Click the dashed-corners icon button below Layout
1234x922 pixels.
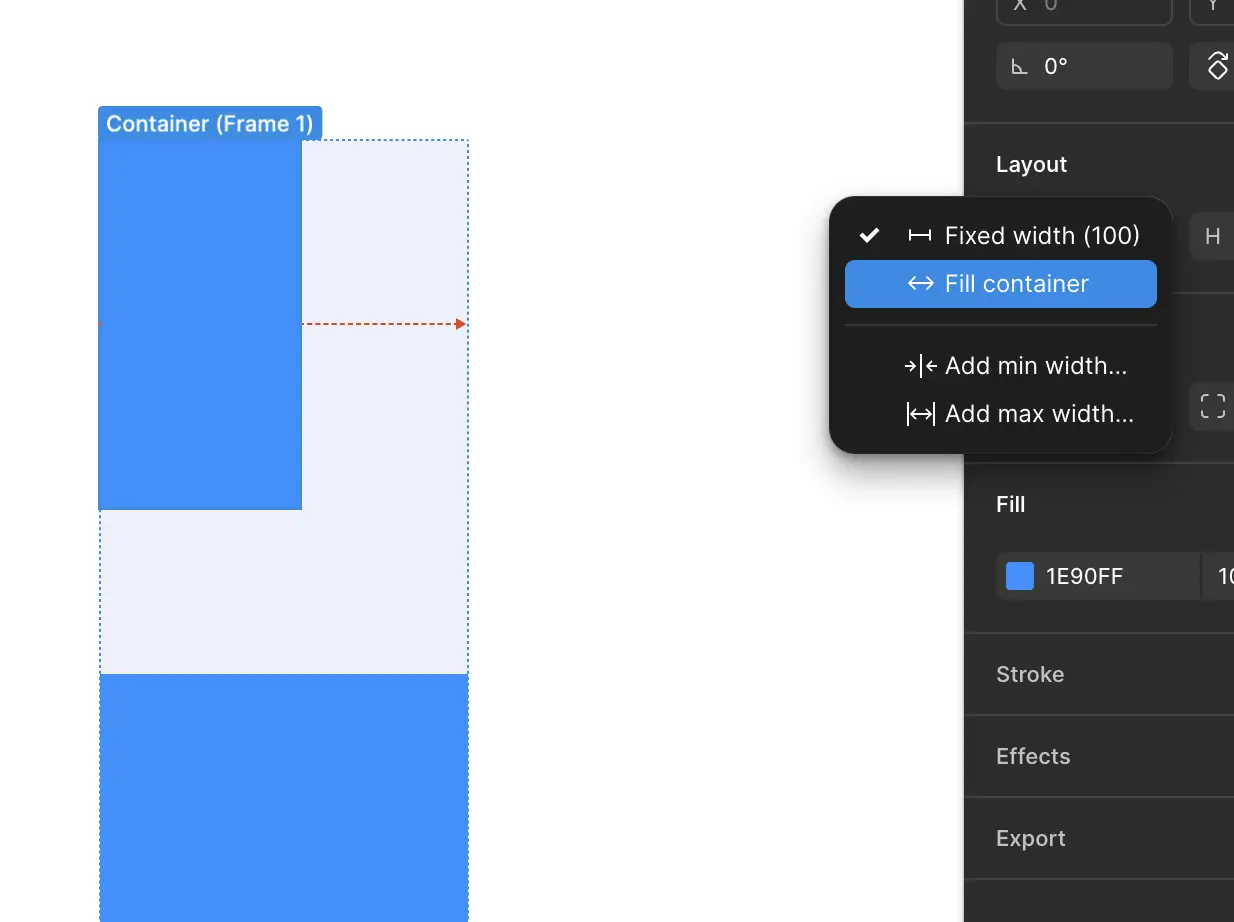click(1212, 406)
